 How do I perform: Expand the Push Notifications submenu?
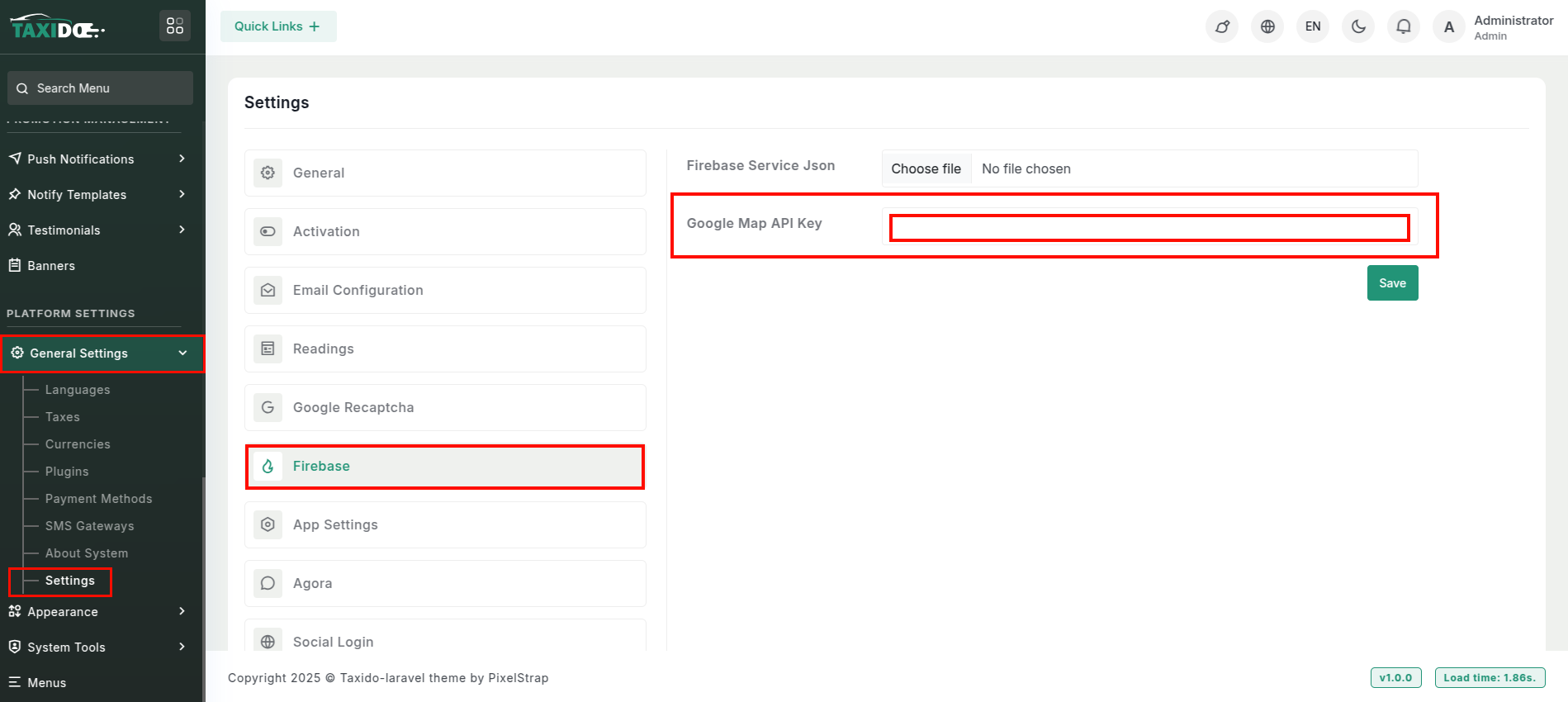coord(182,159)
